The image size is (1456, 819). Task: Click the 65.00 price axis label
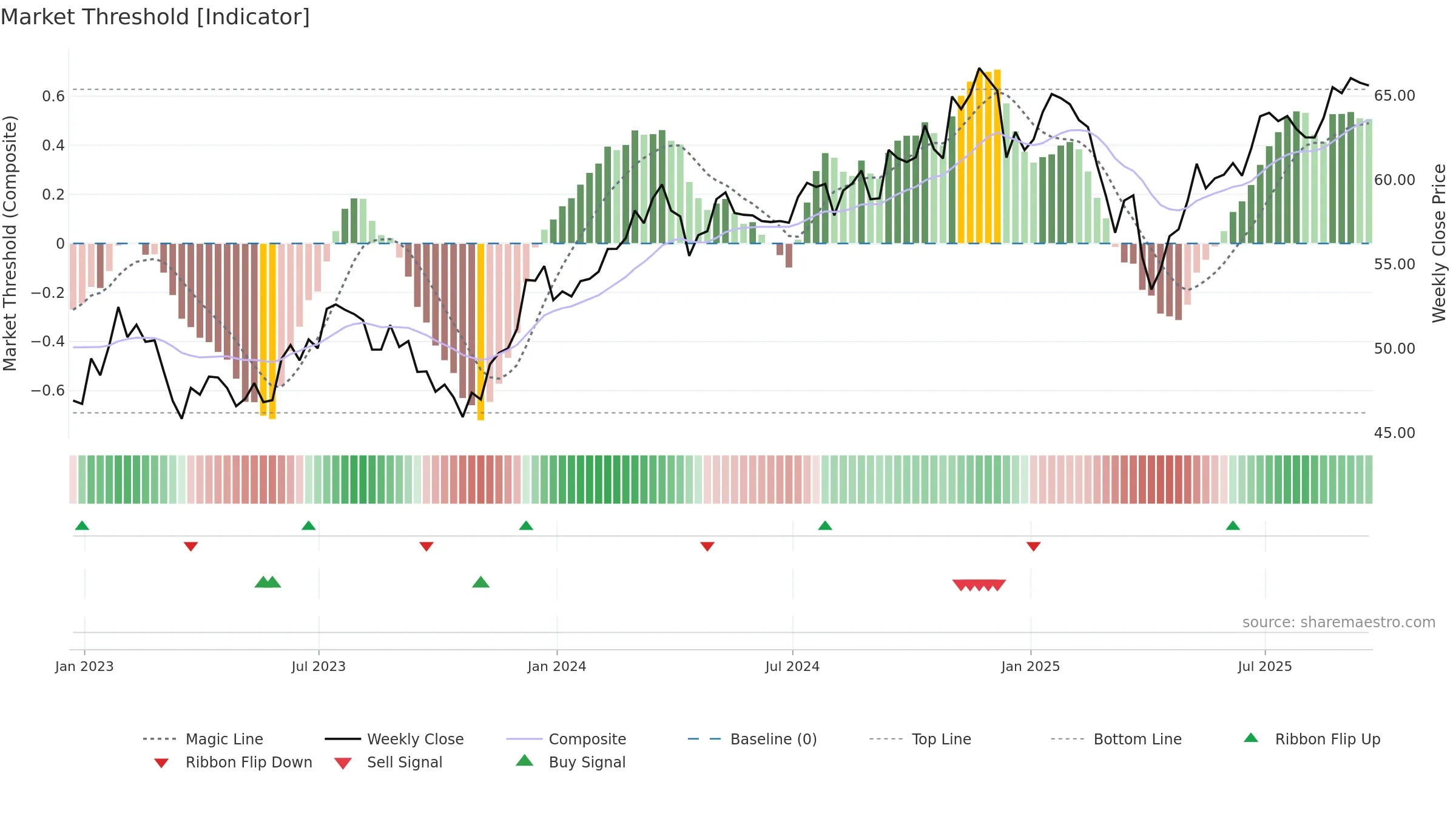[1395, 96]
